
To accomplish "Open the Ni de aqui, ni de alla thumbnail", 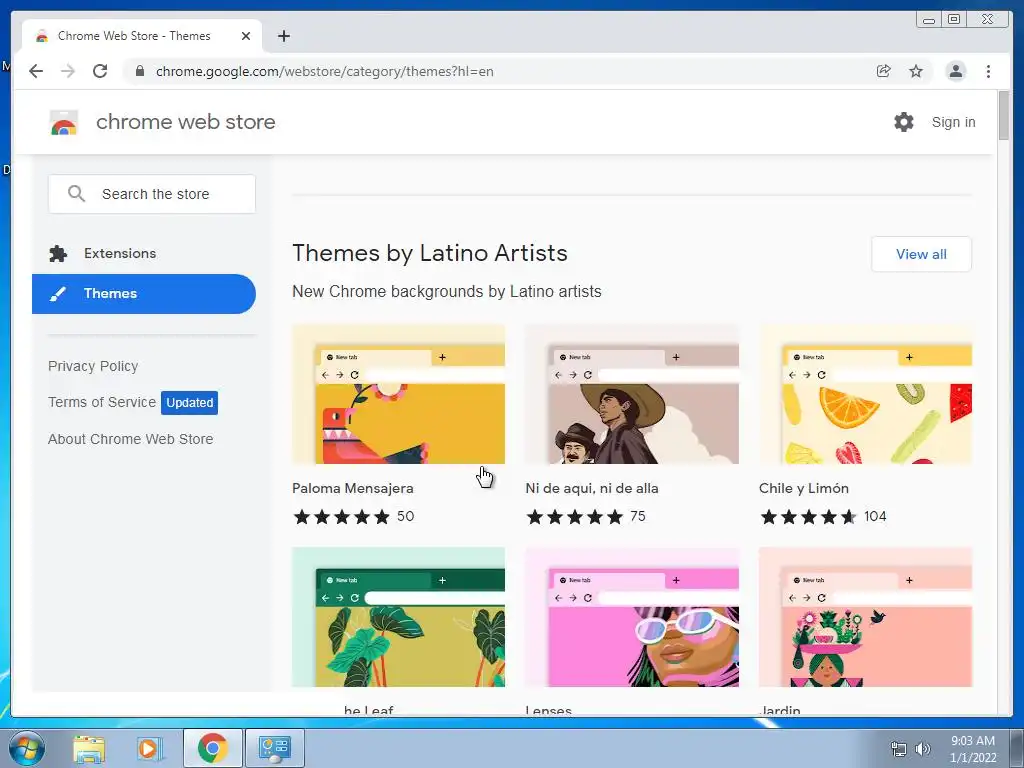I will pos(632,394).
